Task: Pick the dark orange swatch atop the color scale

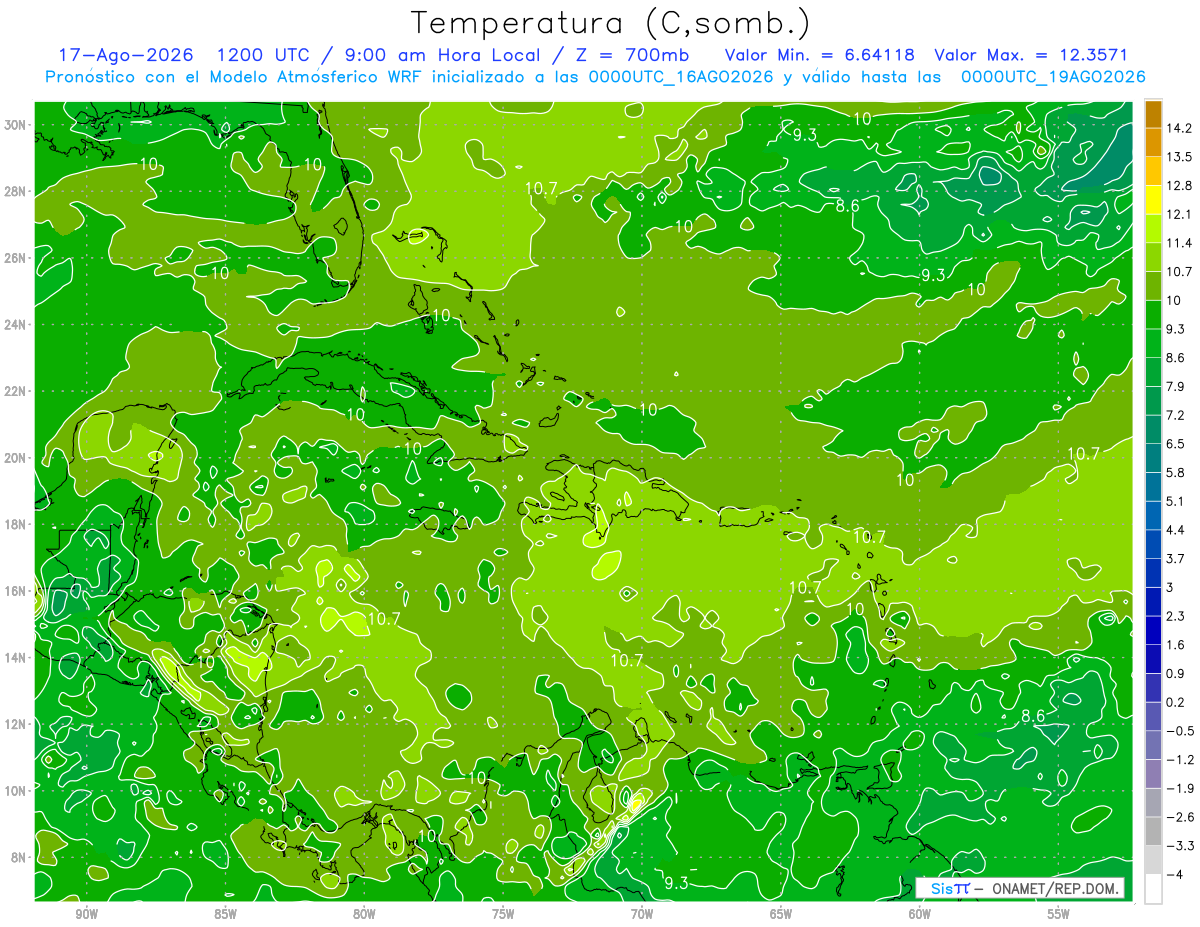Action: [1153, 114]
